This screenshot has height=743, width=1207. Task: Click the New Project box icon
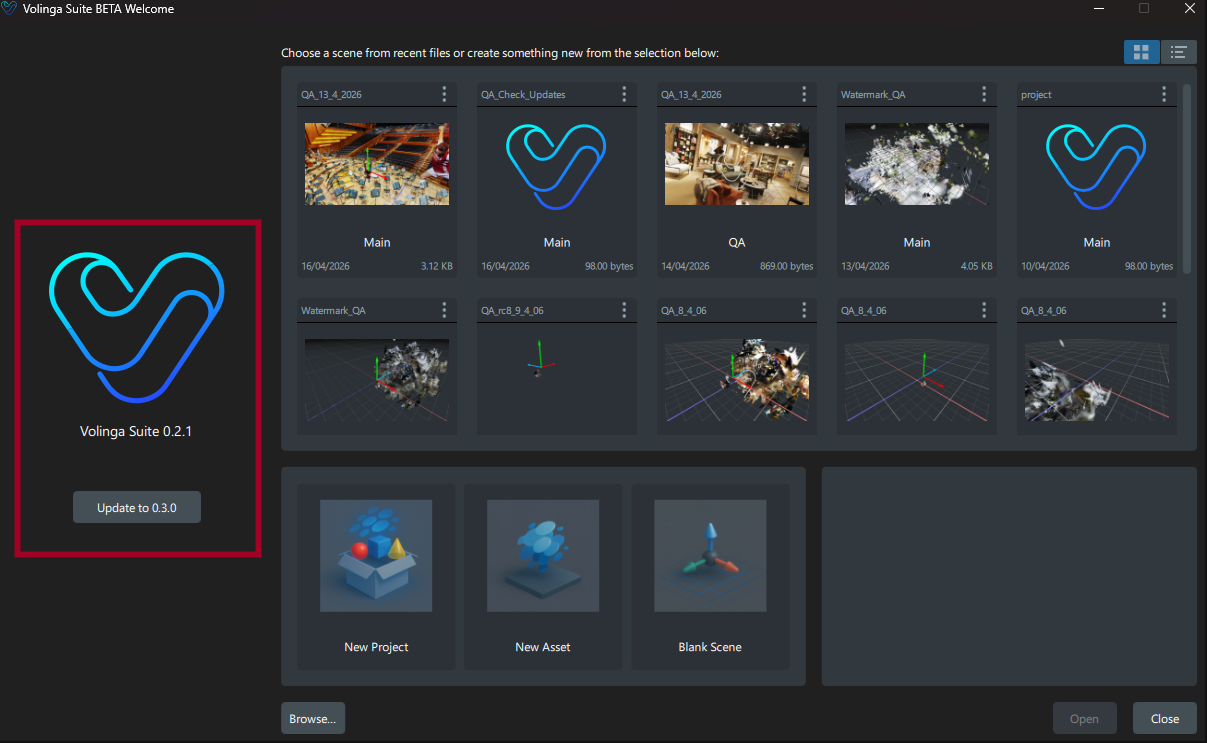click(x=376, y=556)
